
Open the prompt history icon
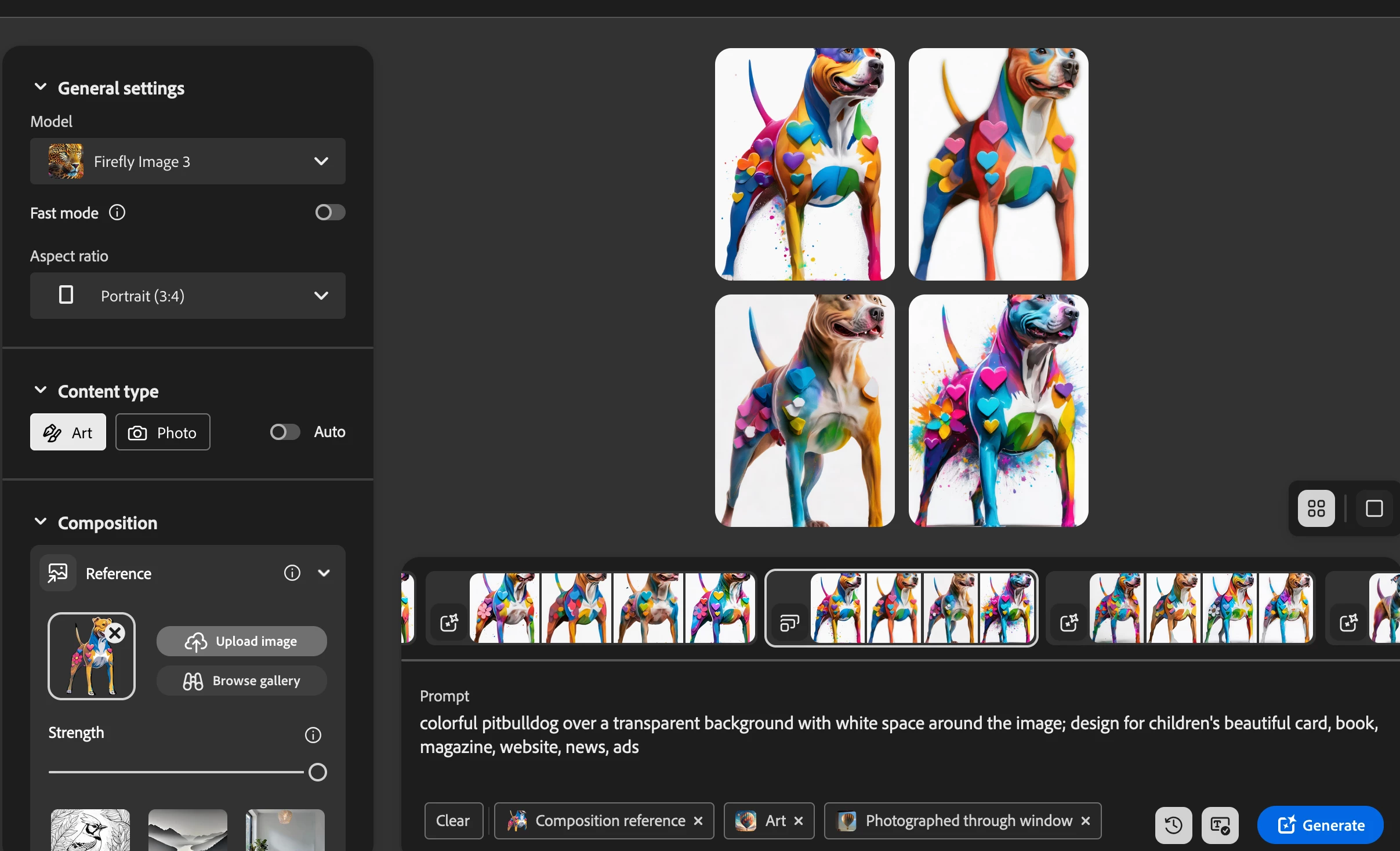coord(1173,824)
